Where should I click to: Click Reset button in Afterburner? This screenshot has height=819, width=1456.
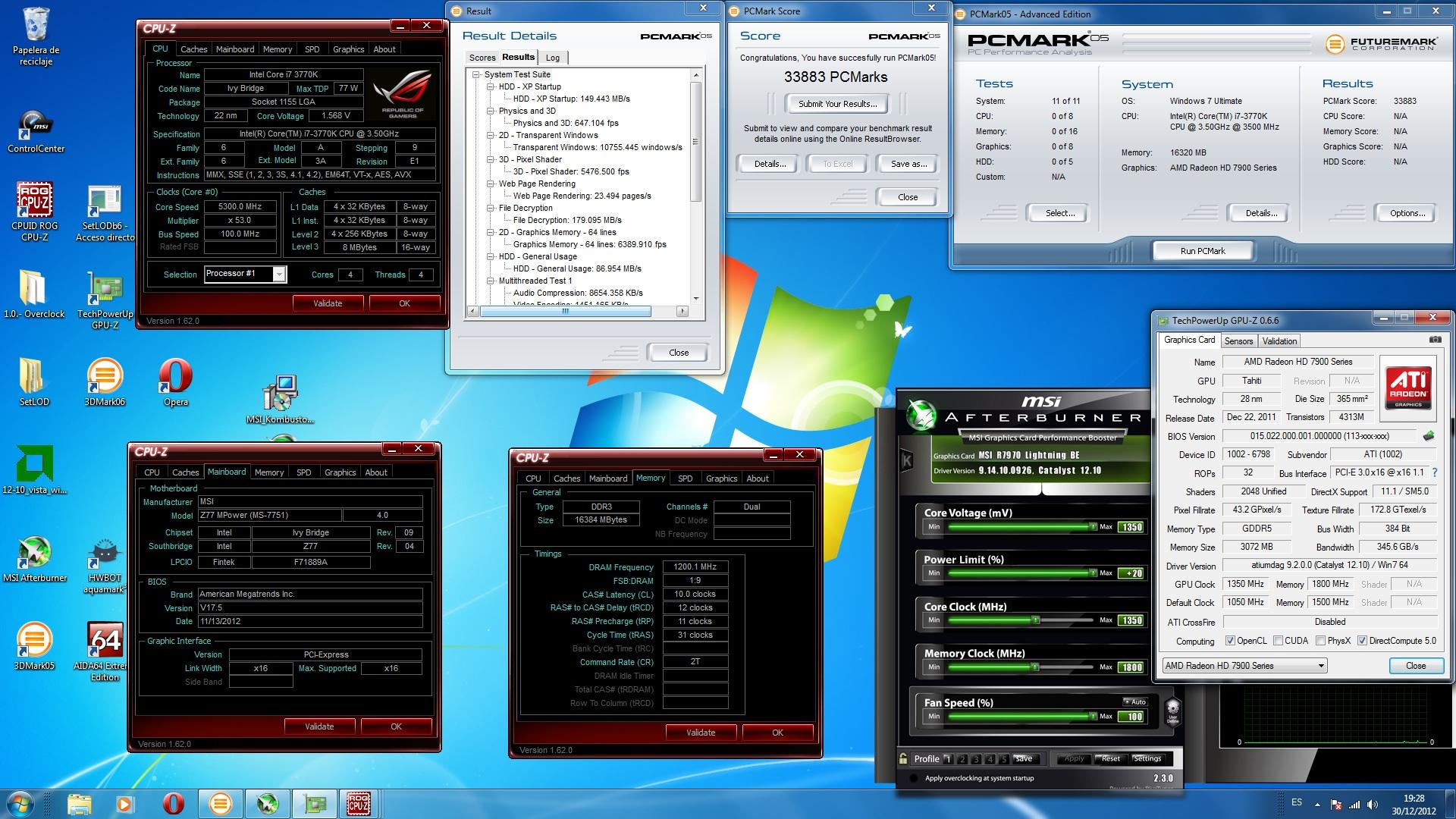(1110, 758)
